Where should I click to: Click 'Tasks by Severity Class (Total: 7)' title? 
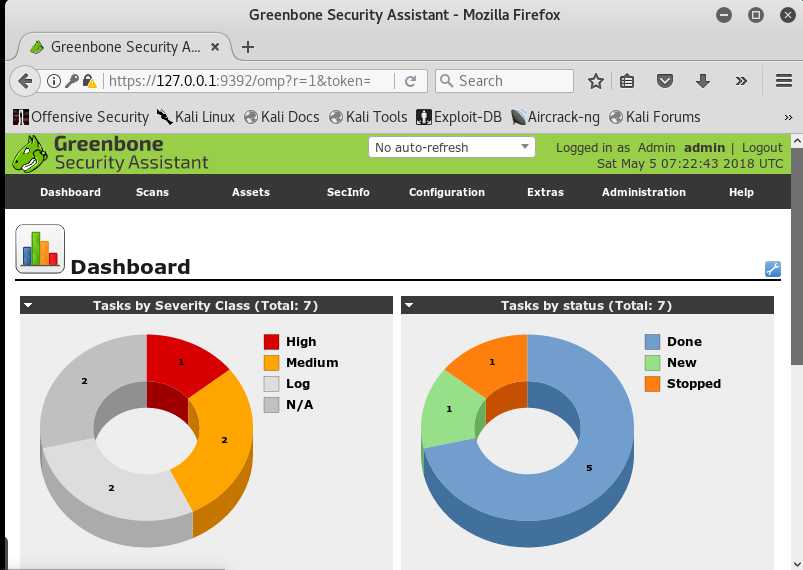pyautogui.click(x=205, y=306)
